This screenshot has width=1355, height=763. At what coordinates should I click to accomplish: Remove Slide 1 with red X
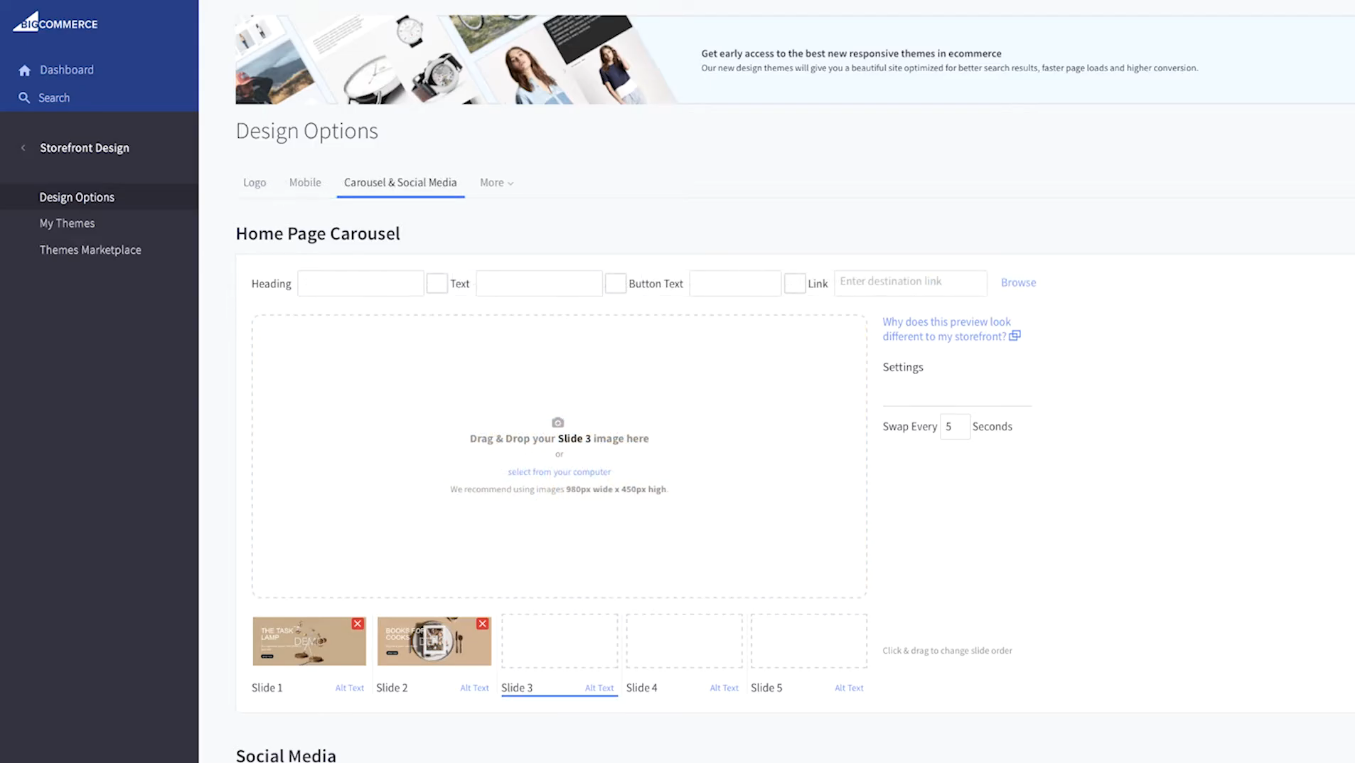pyautogui.click(x=357, y=624)
